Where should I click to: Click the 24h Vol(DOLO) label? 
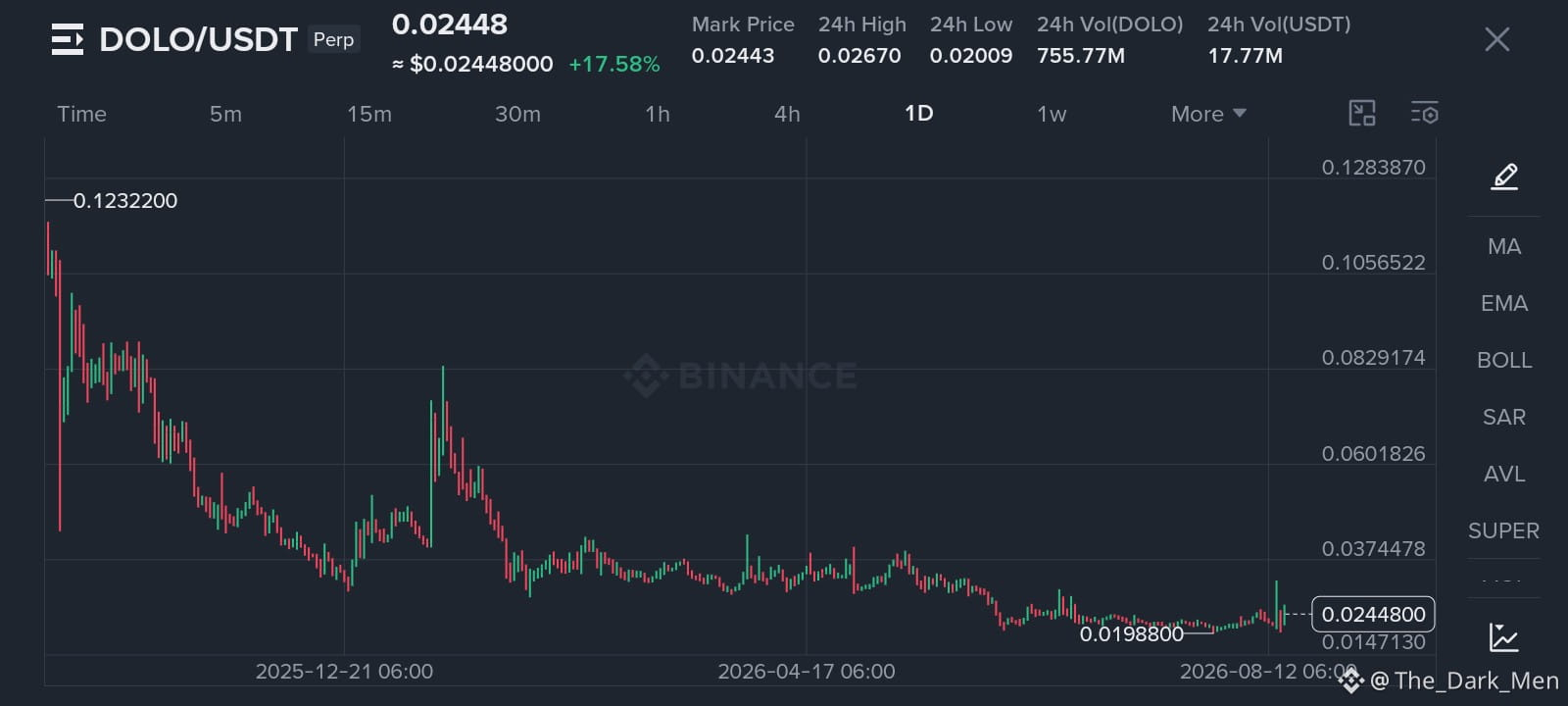tap(1110, 25)
